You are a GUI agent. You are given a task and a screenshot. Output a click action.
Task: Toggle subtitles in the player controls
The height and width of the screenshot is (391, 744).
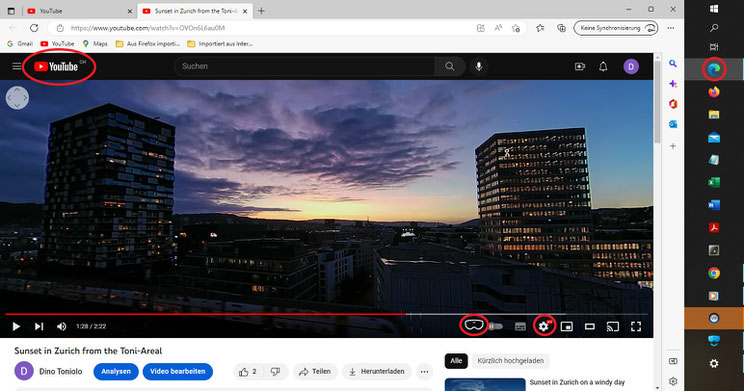click(x=520, y=326)
